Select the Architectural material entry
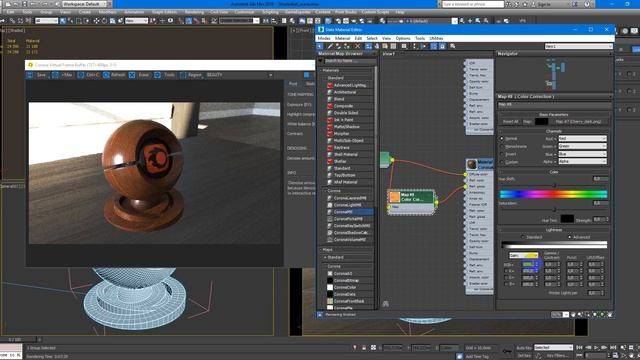Image resolution: width=640 pixels, height=360 pixels. point(350,92)
